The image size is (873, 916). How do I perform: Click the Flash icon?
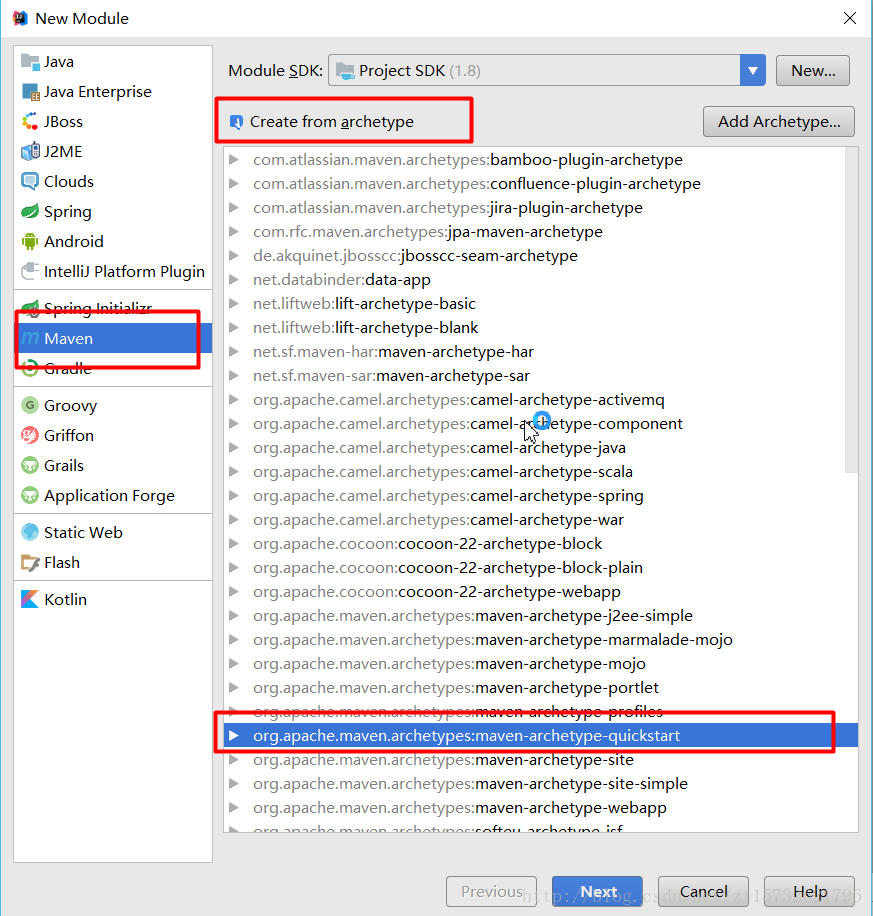pos(30,563)
